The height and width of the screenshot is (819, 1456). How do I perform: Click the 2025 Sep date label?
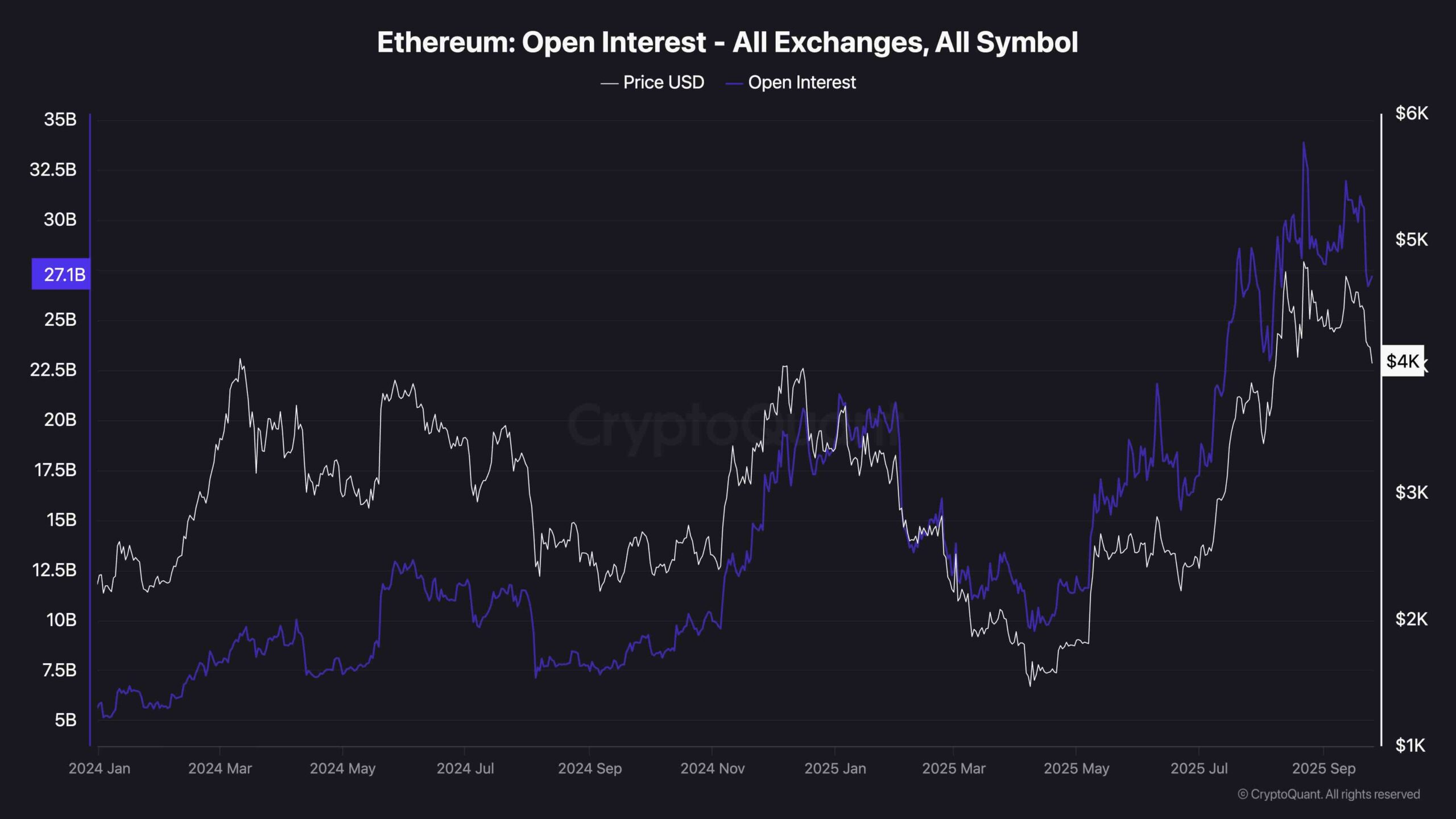coord(1323,768)
